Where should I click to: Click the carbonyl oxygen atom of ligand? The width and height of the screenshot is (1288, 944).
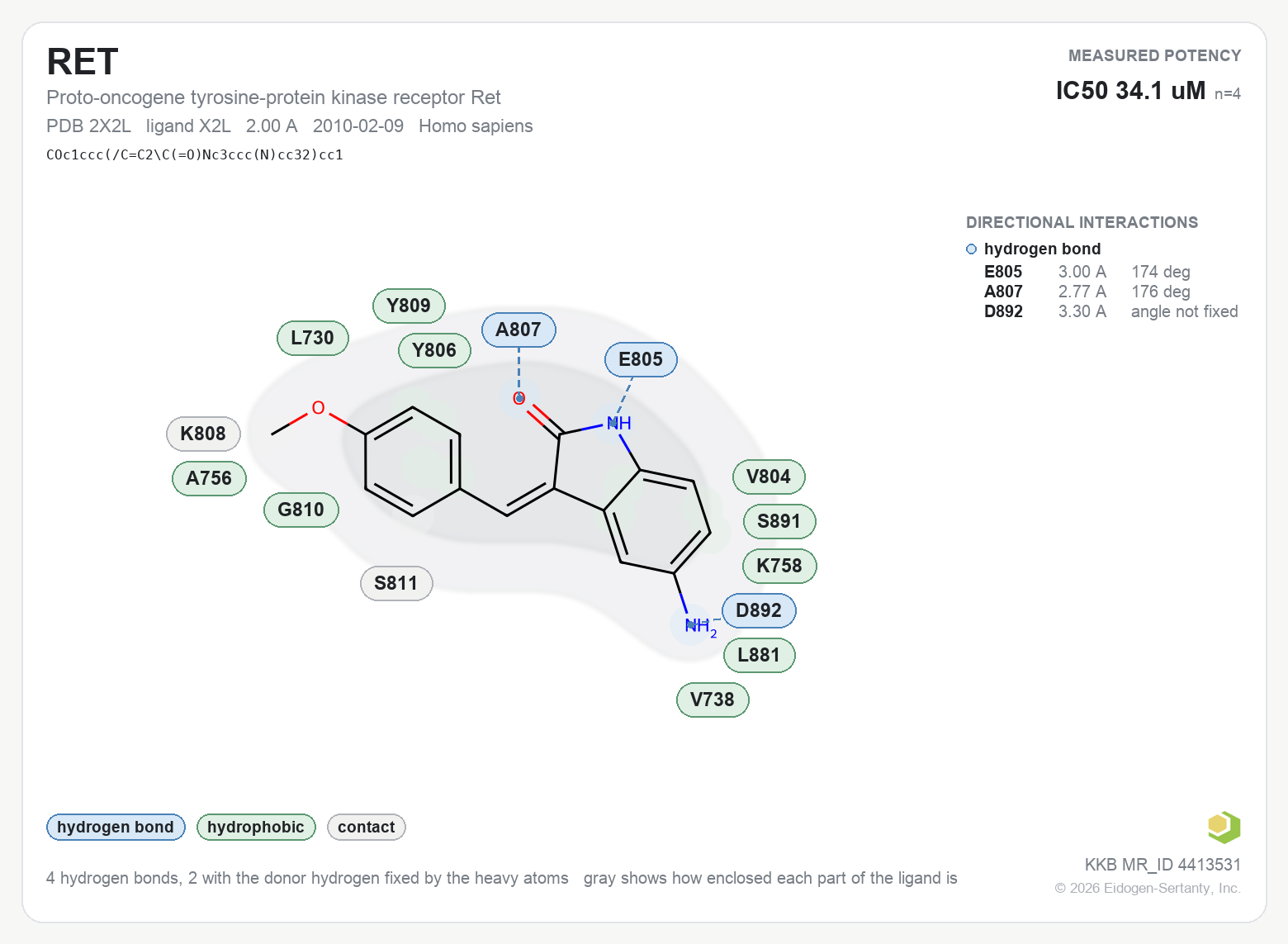coord(519,398)
